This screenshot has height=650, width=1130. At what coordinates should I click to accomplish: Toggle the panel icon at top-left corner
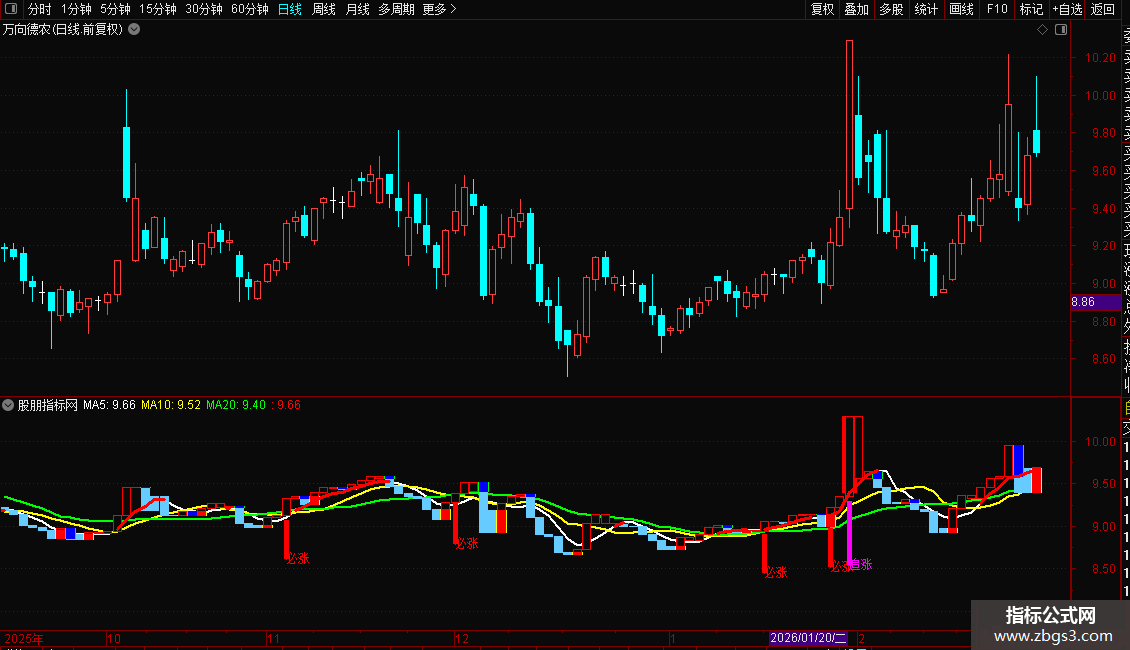[x=11, y=9]
